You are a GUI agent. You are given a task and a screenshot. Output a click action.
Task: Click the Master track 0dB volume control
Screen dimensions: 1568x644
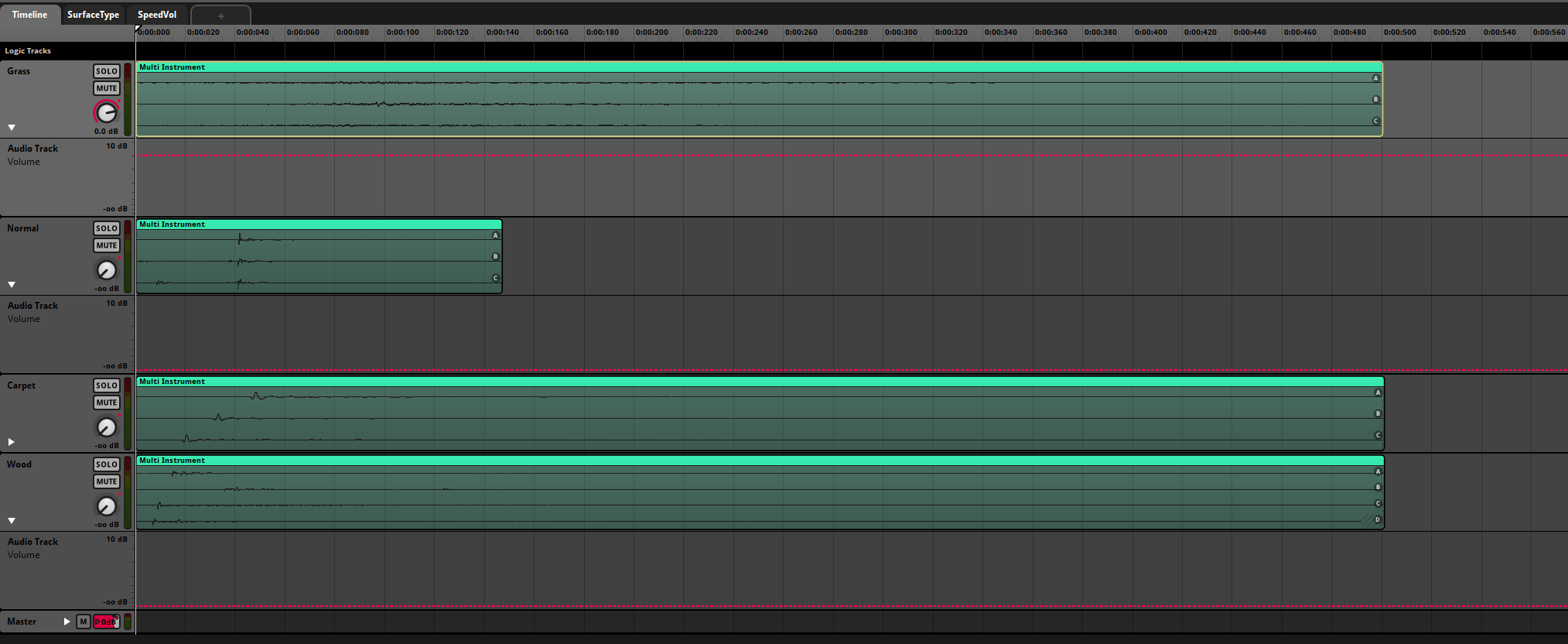coord(105,622)
